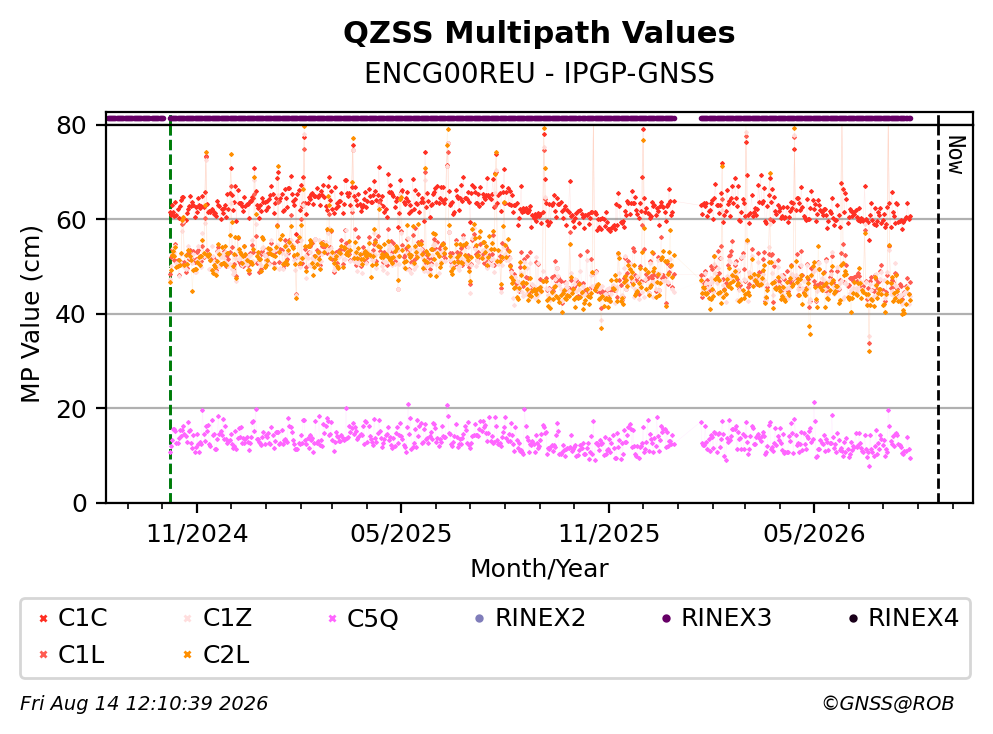Click the 60 y-axis tick label
This screenshot has width=993, height=734.
(71, 220)
